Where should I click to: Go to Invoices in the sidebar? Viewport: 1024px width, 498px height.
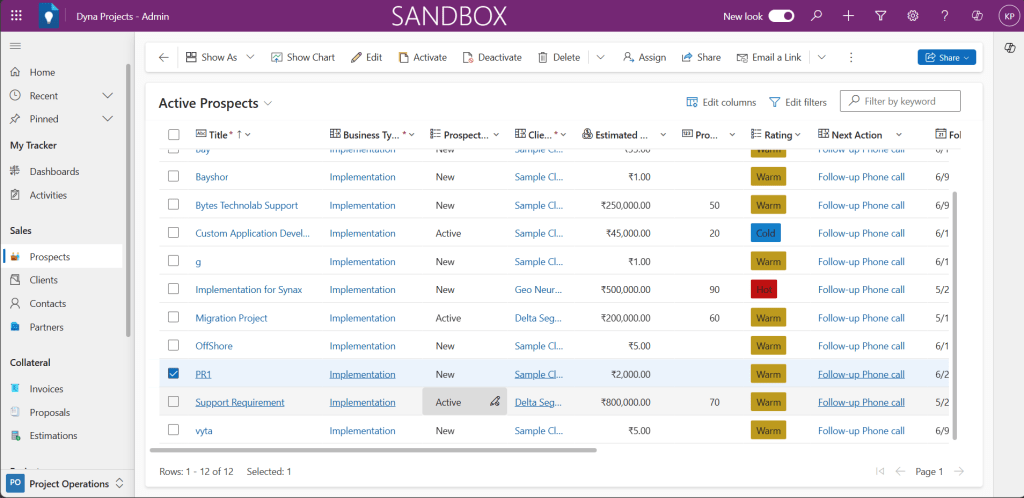[x=46, y=389]
